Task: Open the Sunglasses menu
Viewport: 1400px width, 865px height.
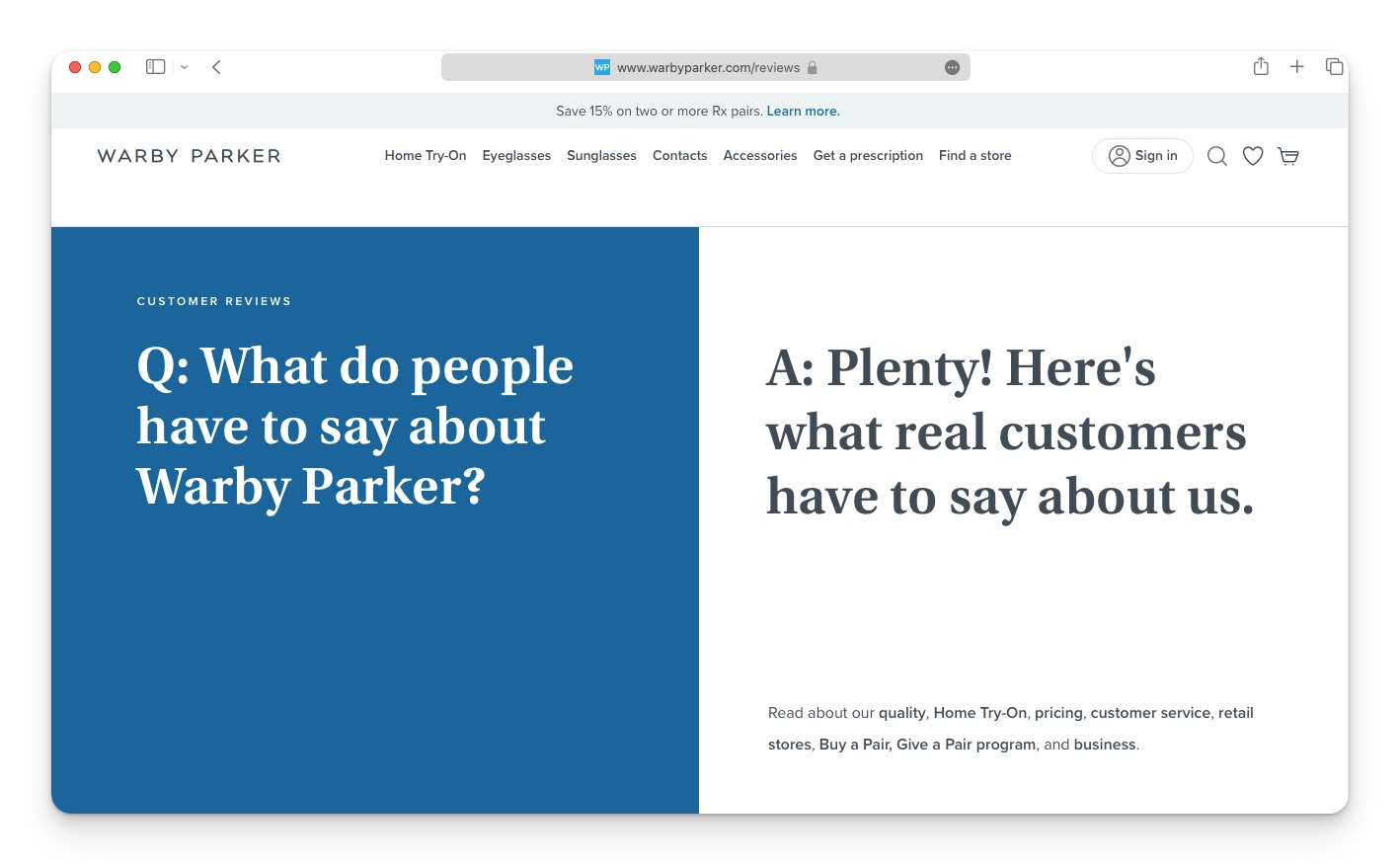Action: coord(601,156)
